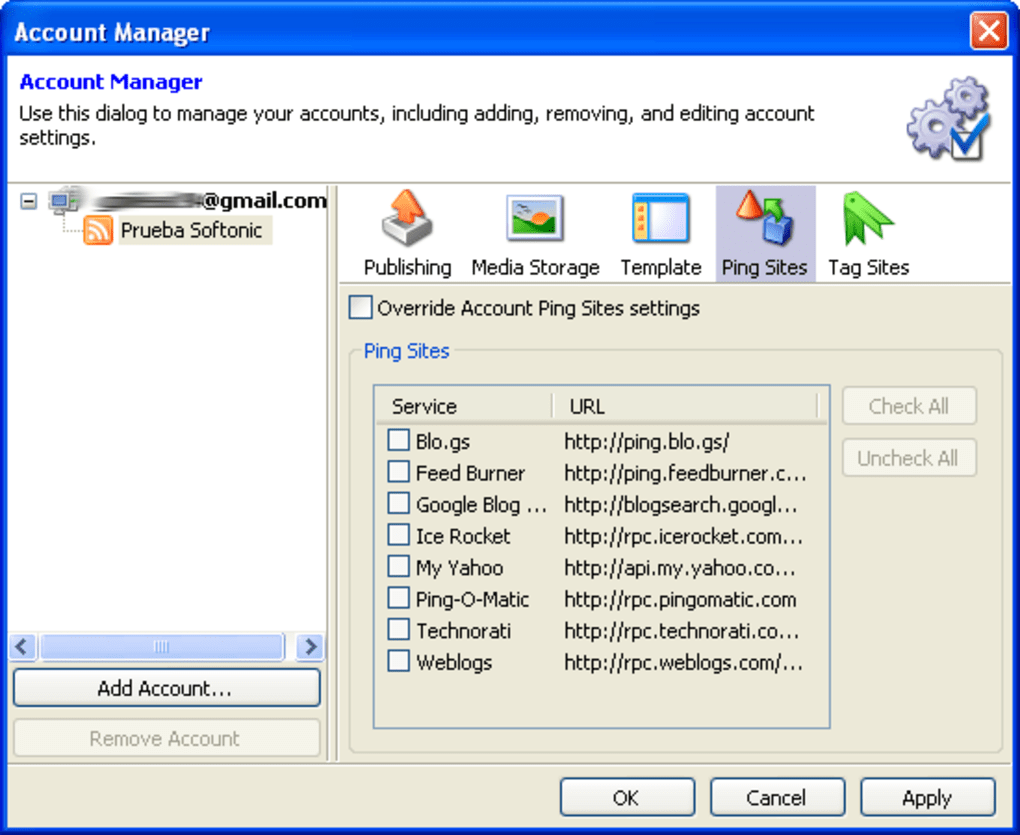Image resolution: width=1020 pixels, height=835 pixels.
Task: Tick the Technorati checkbox
Action: [399, 631]
